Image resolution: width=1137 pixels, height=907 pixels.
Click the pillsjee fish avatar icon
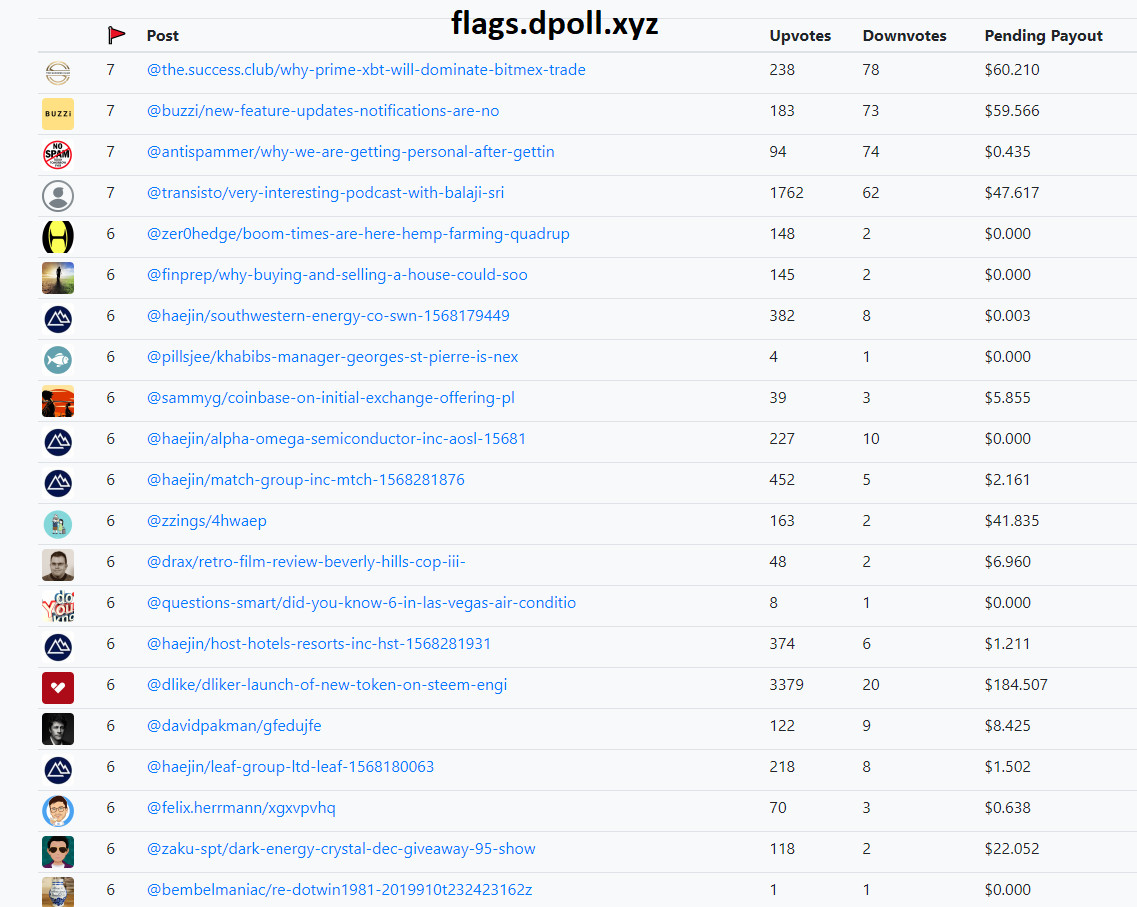tap(58, 359)
